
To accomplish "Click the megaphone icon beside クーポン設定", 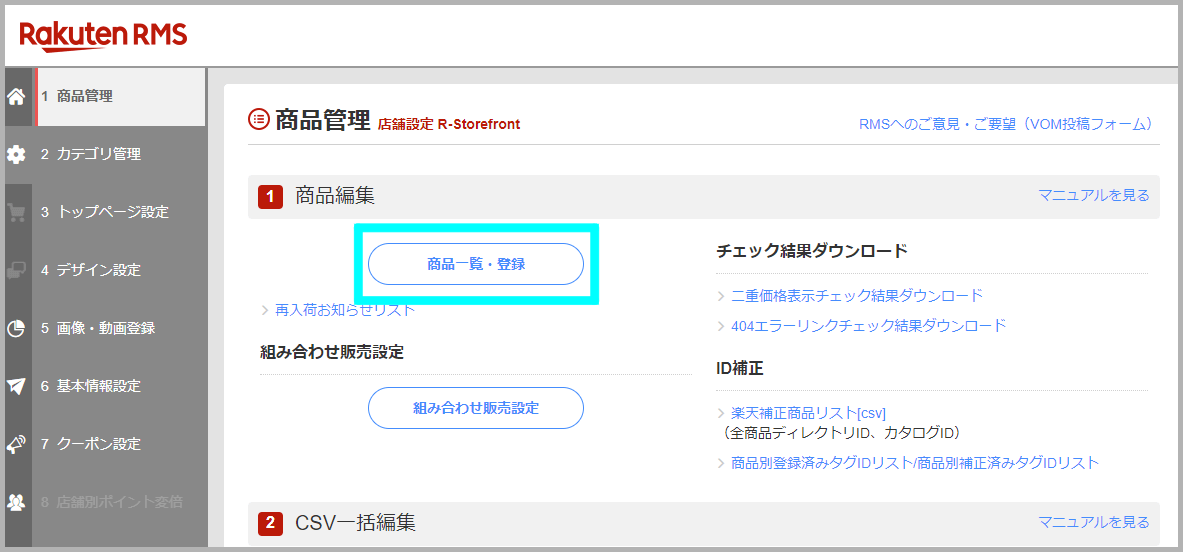I will tap(16, 444).
